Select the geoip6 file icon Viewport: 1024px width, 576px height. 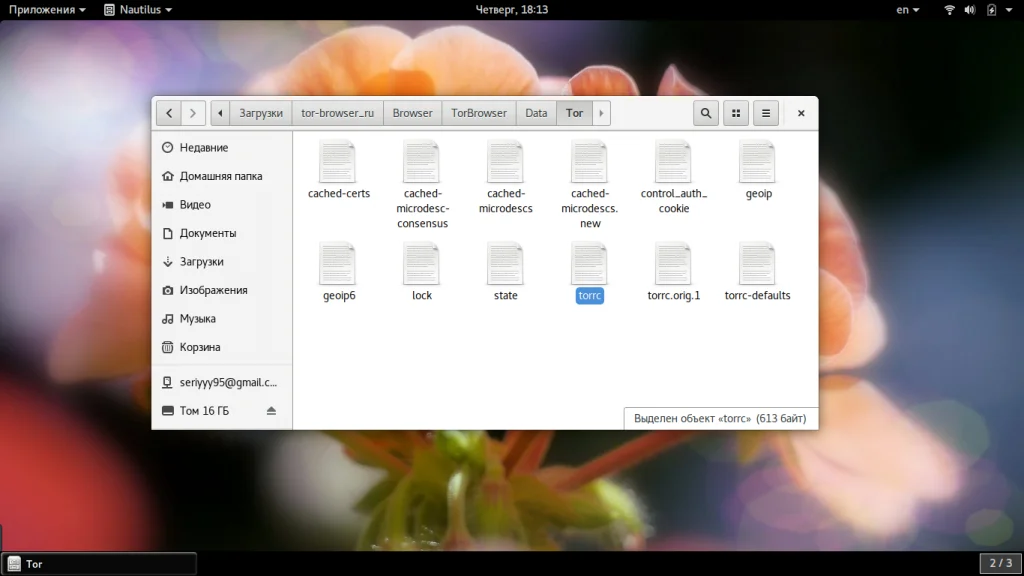click(338, 265)
